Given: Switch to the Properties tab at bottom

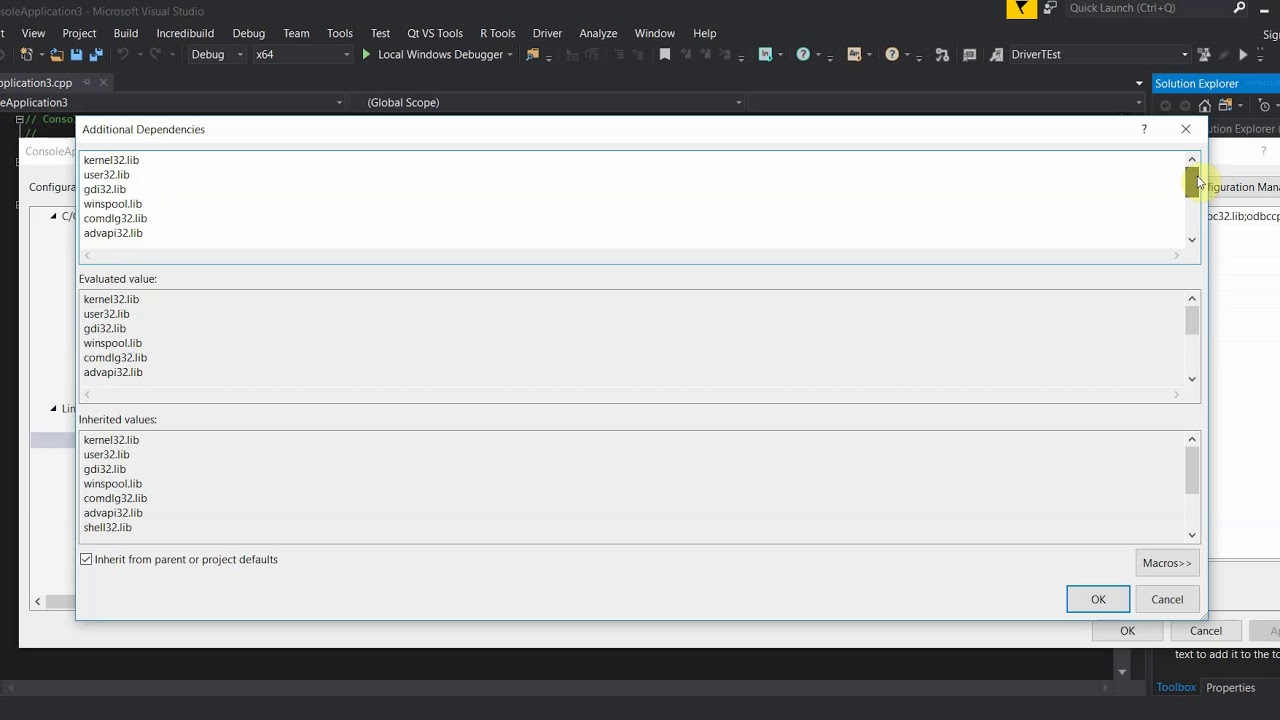Looking at the screenshot, I should [1230, 687].
